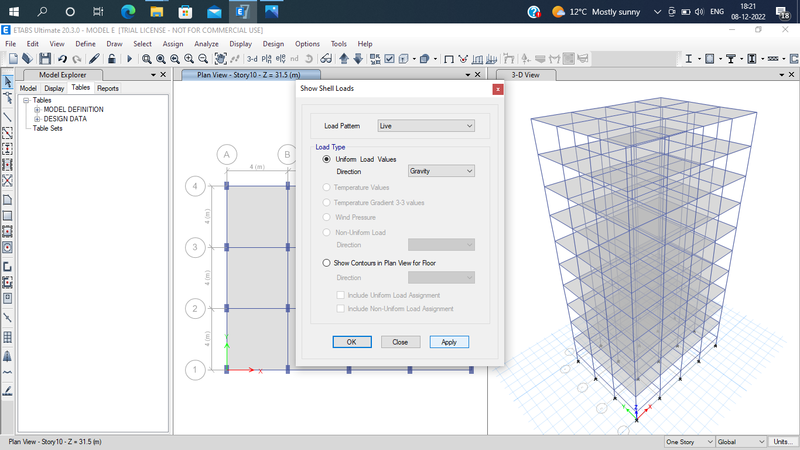Click Apply in Show Shell Loads dialog

coord(449,342)
